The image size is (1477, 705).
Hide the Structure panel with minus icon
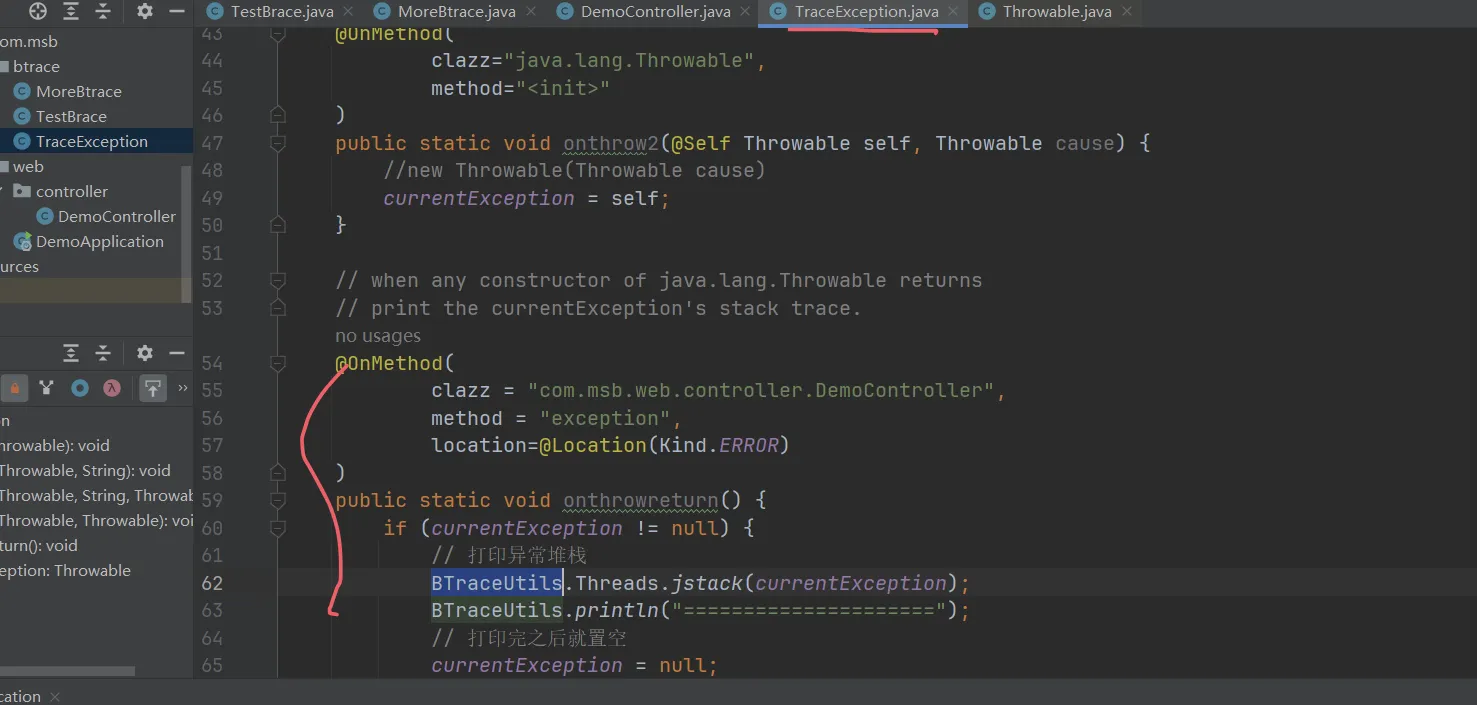pyautogui.click(x=177, y=353)
